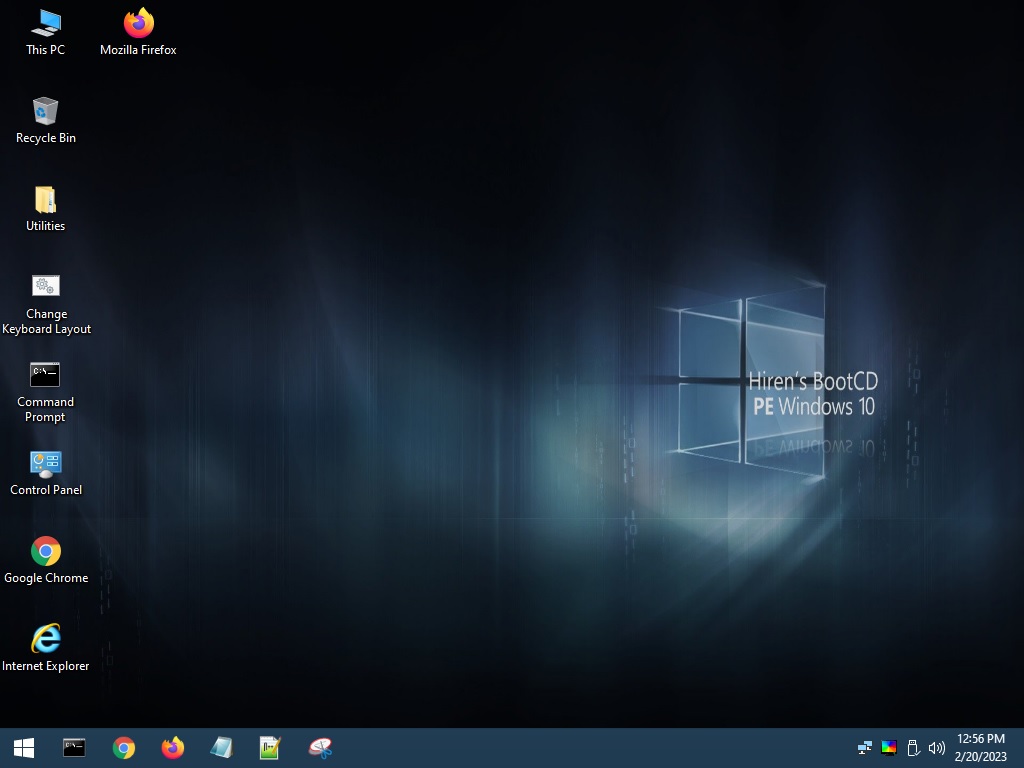The height and width of the screenshot is (768, 1024).
Task: Launch Internet Explorer from the desktop
Action: click(45, 638)
